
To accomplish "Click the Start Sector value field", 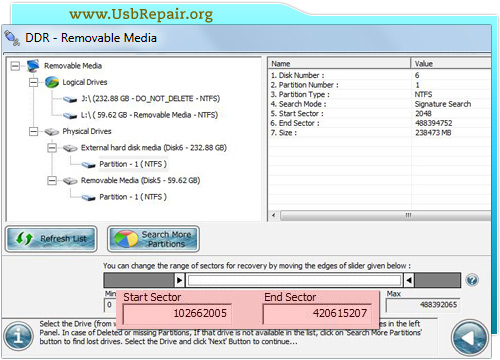I will click(x=177, y=313).
